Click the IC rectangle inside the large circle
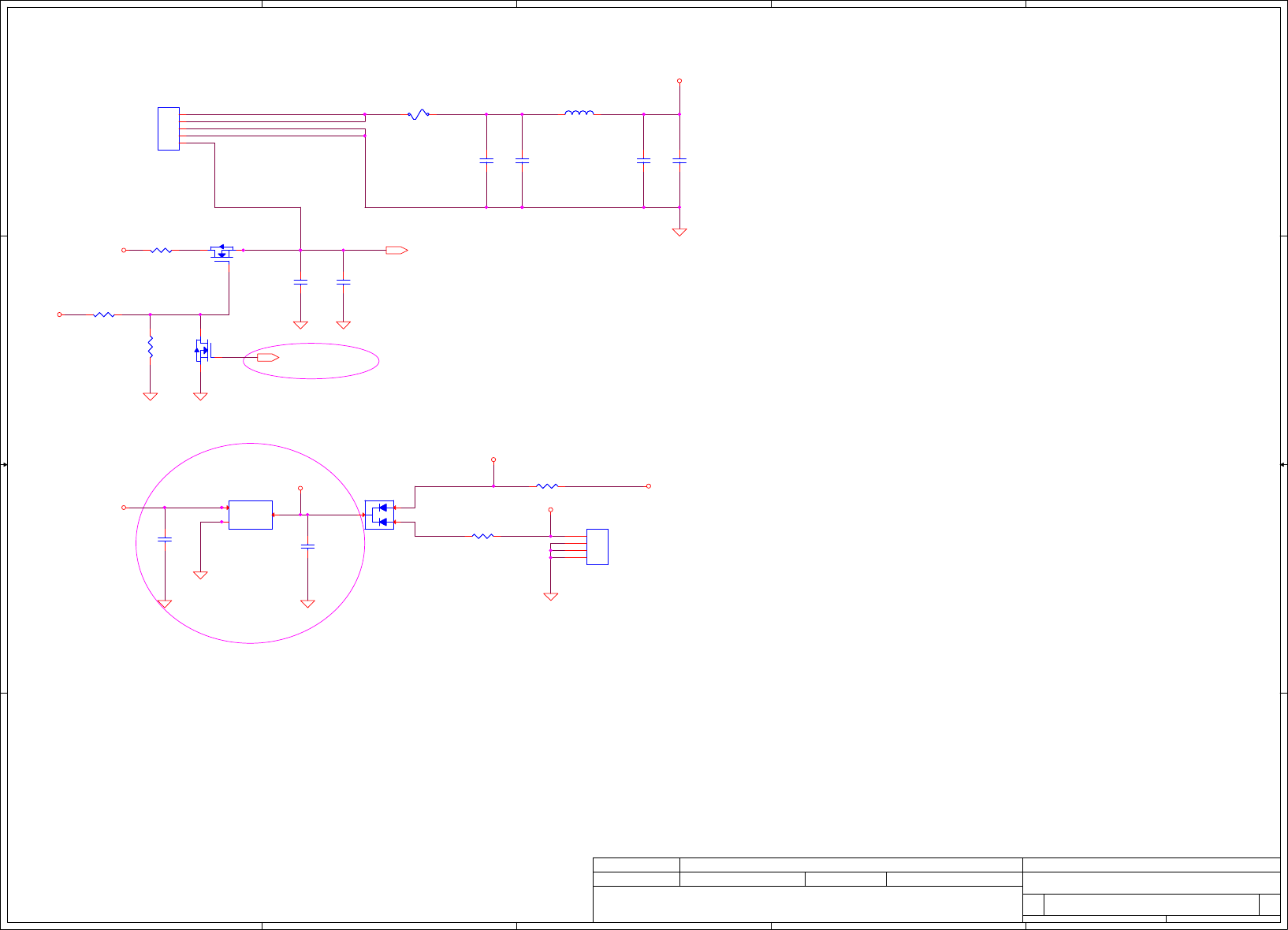Image resolution: width=1288 pixels, height=930 pixels. pyautogui.click(x=251, y=515)
